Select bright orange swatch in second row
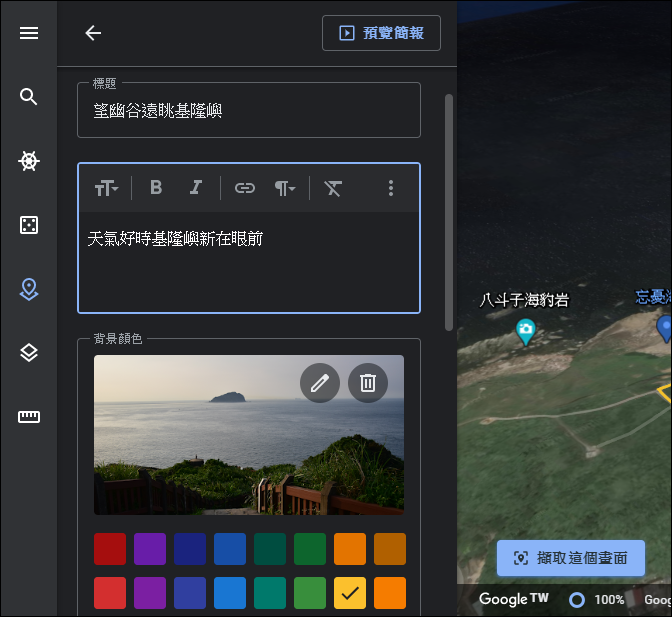 tap(390, 593)
